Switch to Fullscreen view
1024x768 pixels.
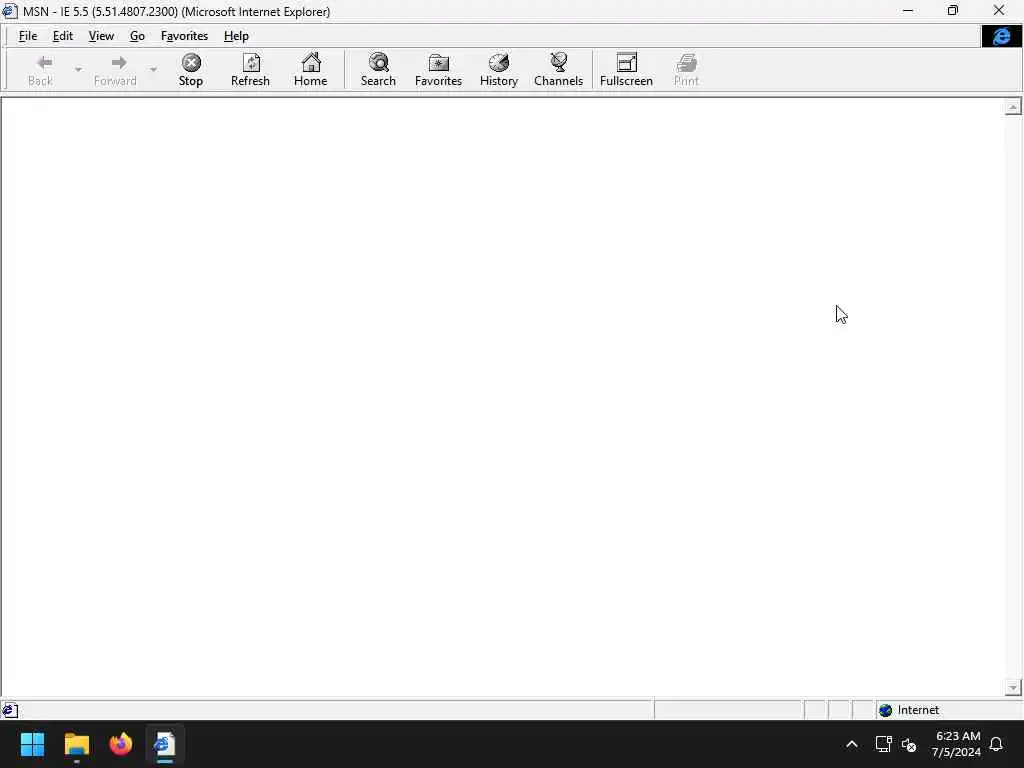tap(626, 70)
